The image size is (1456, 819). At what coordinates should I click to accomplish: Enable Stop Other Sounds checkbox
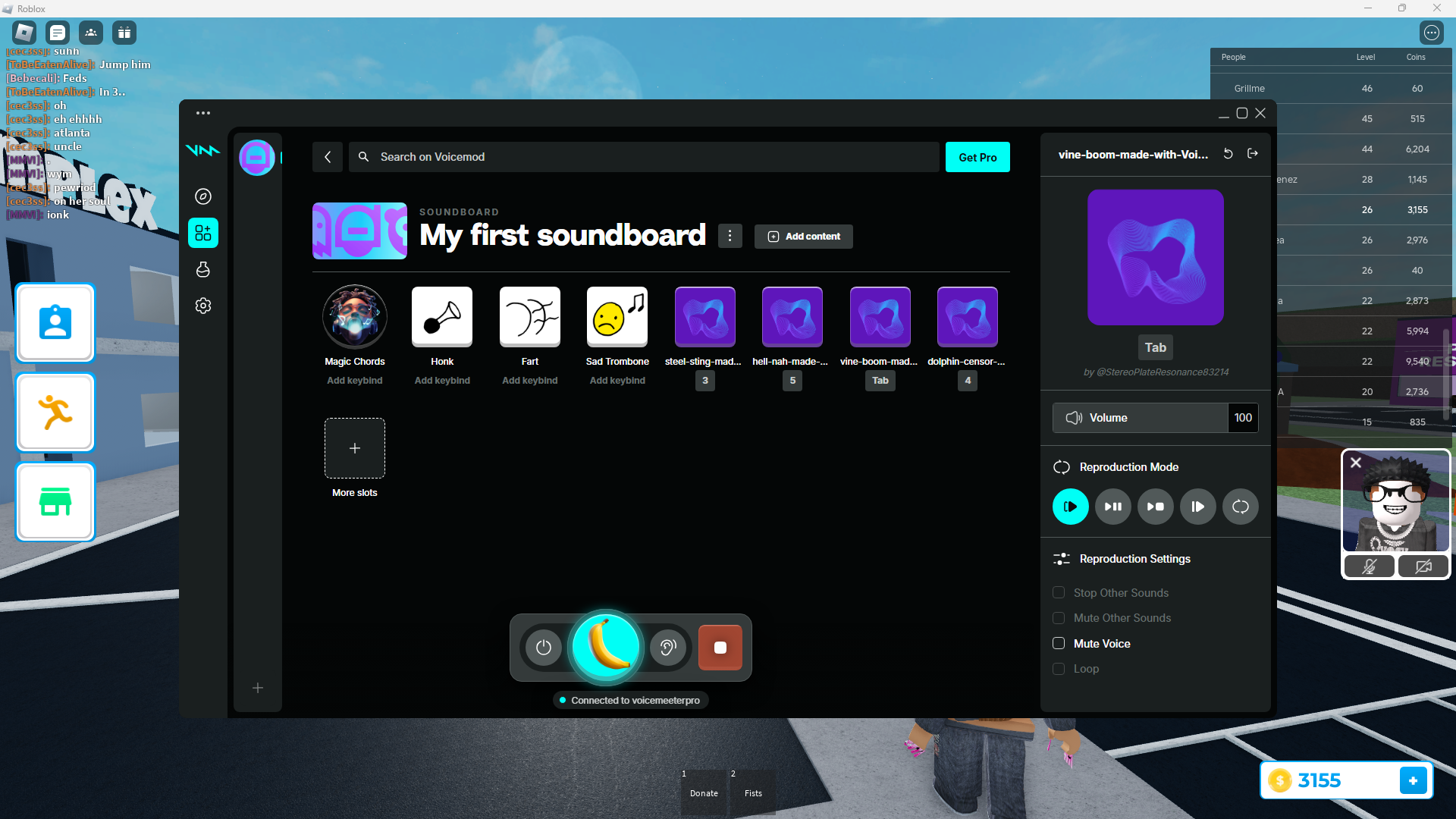[x=1059, y=593]
